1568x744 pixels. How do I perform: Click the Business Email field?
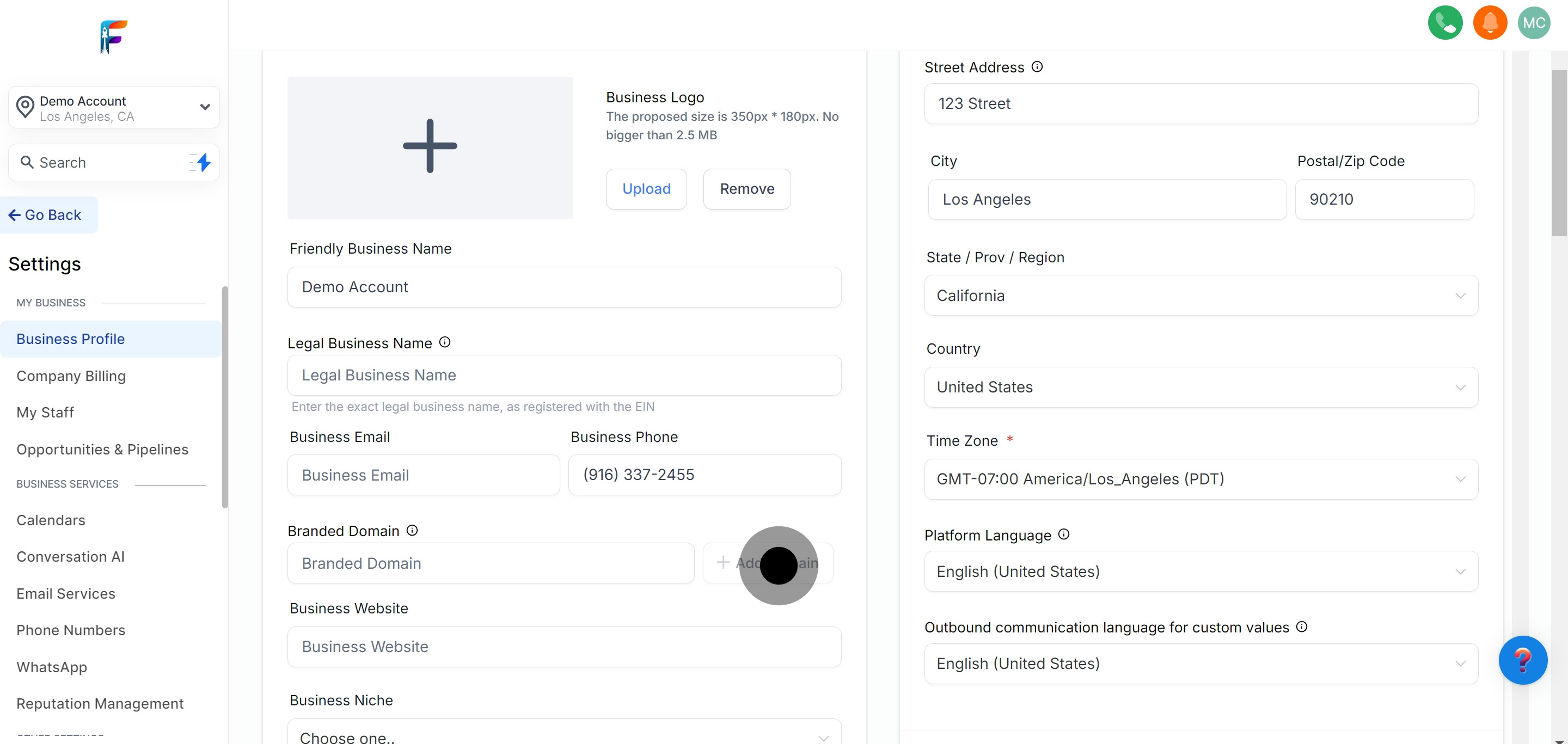(423, 475)
